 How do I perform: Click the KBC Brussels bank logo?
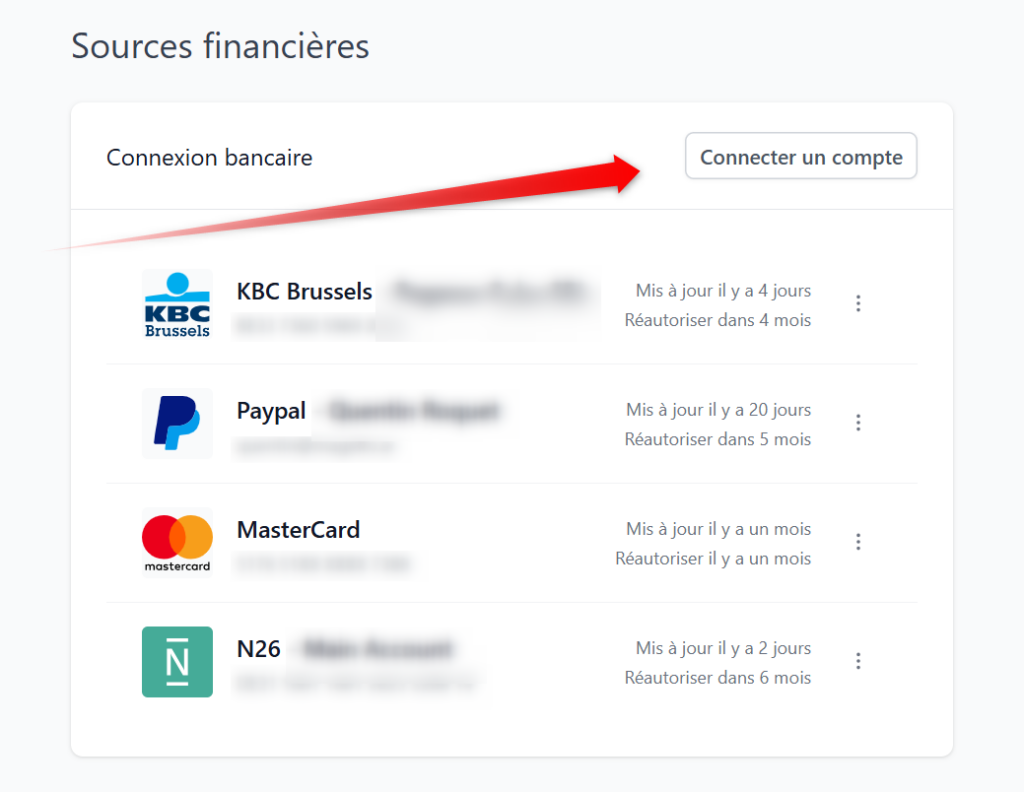177,304
